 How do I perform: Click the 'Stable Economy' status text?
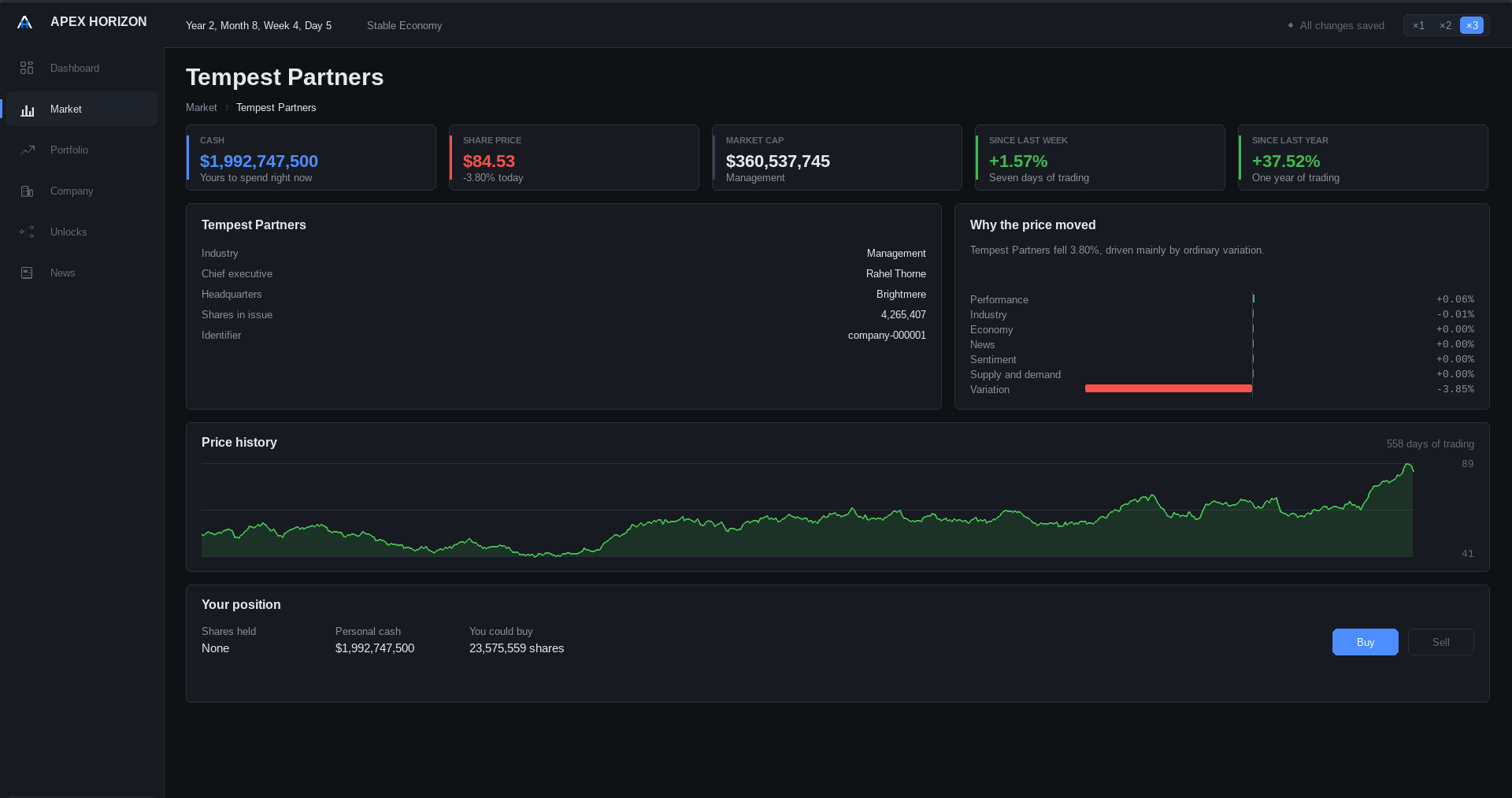pyautogui.click(x=404, y=25)
